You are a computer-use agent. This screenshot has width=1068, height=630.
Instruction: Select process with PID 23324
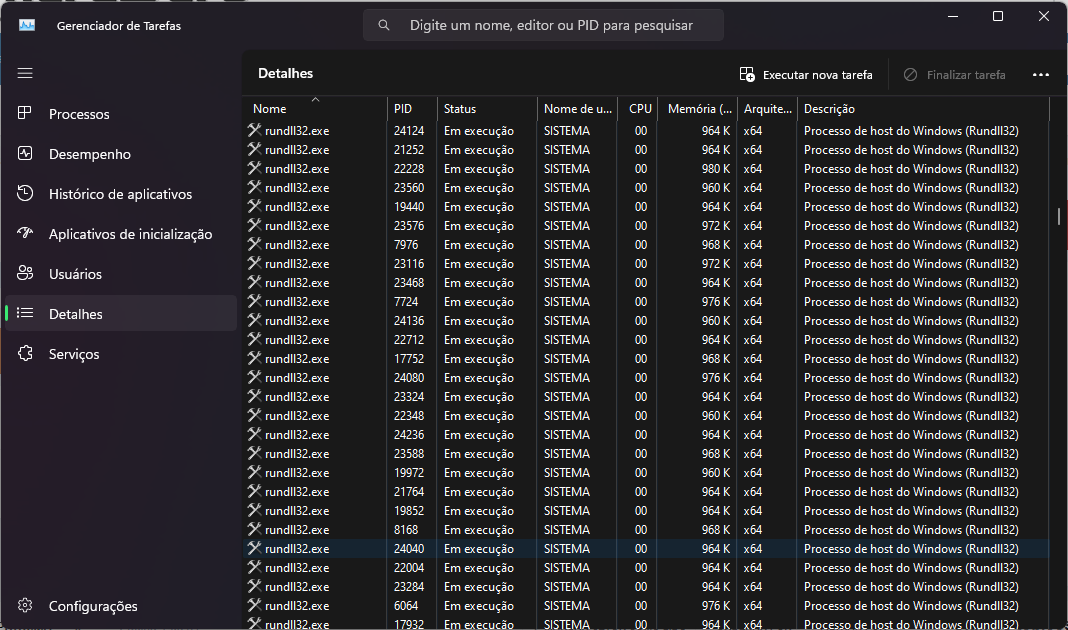tap(646, 396)
